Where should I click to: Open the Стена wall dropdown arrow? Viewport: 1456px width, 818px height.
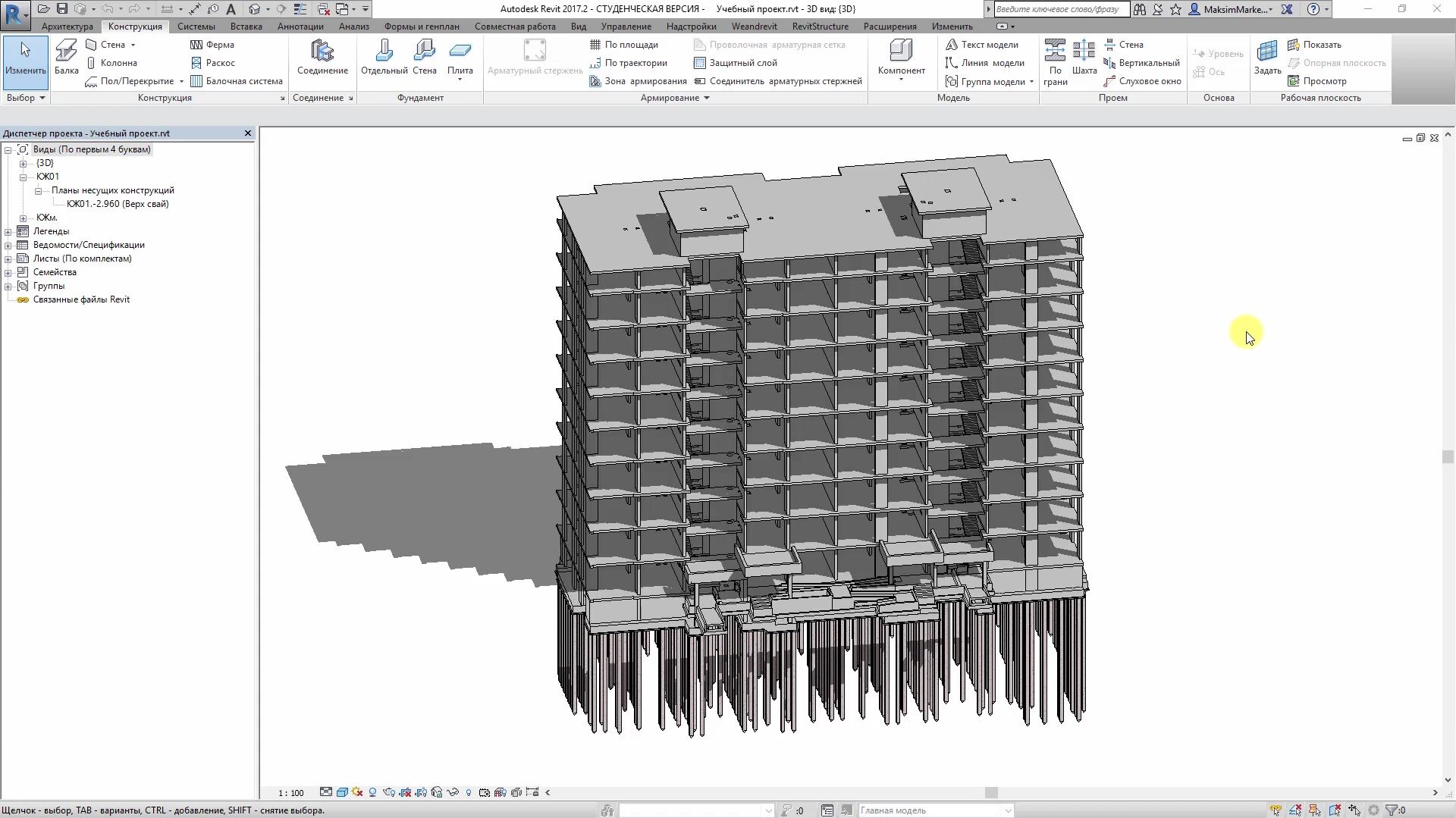pyautogui.click(x=133, y=45)
